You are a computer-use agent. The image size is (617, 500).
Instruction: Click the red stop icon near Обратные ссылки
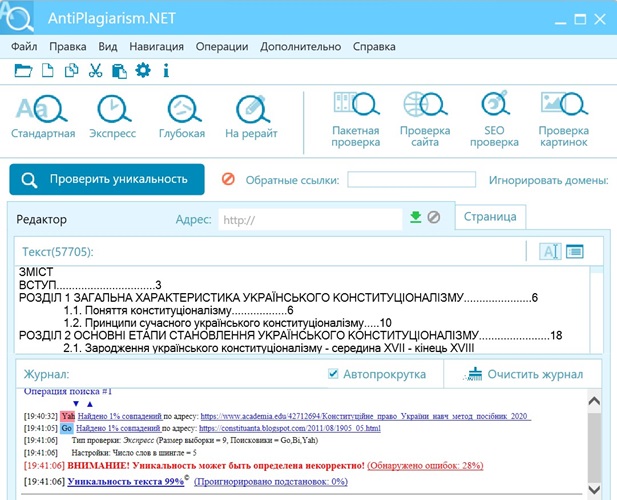point(228,179)
